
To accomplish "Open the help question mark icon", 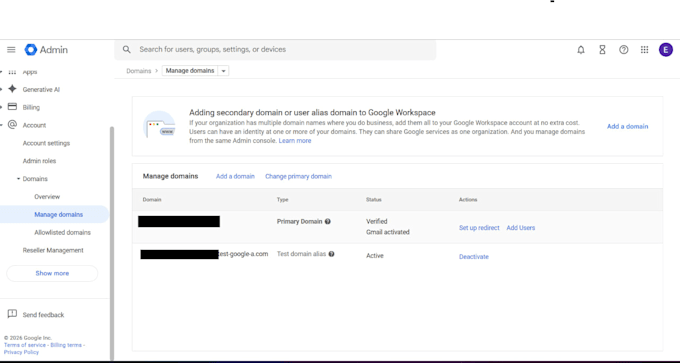I will pos(623,50).
